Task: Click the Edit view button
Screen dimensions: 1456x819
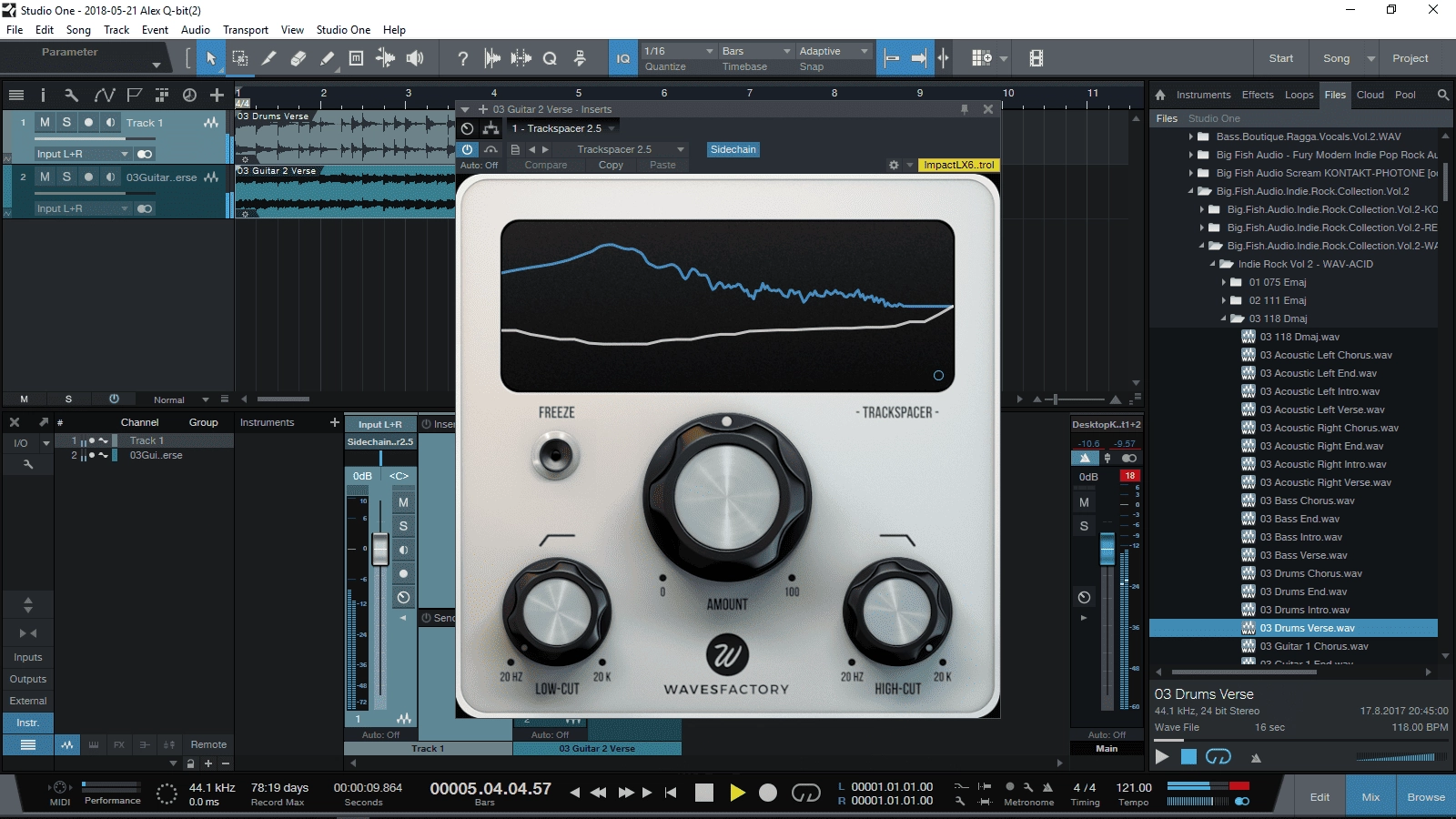Action: click(1319, 797)
